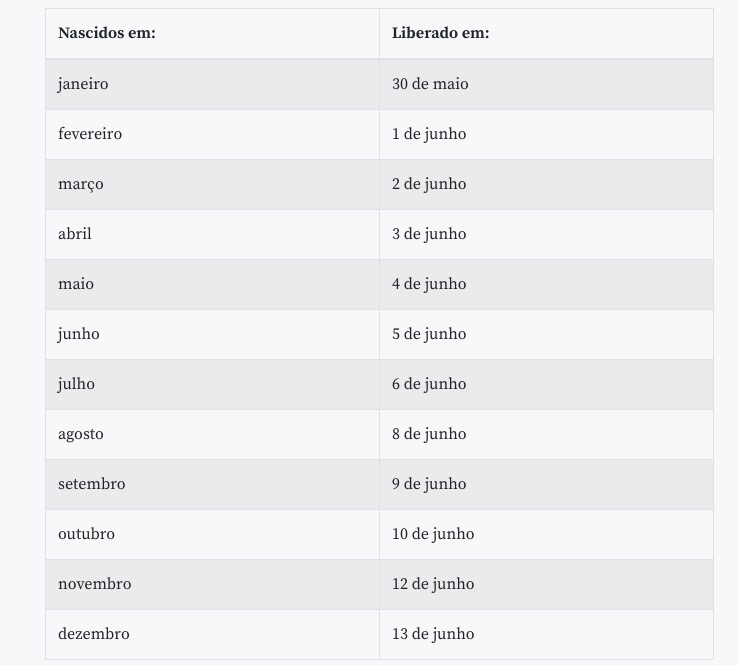Click the "8 de junho" date cell
This screenshot has width=739, height=665.
429,434
